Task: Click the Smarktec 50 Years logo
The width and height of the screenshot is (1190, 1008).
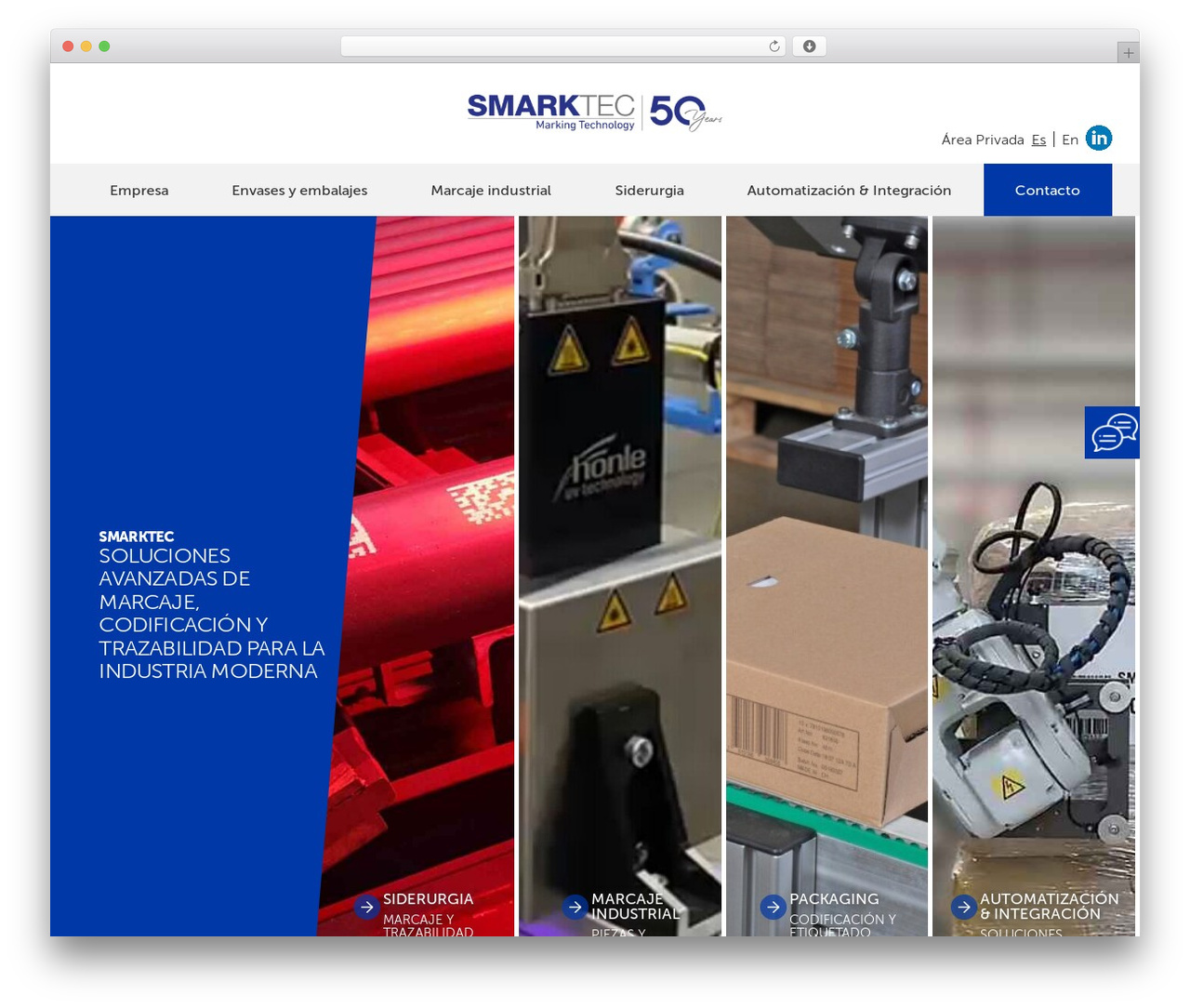Action: pos(595,112)
